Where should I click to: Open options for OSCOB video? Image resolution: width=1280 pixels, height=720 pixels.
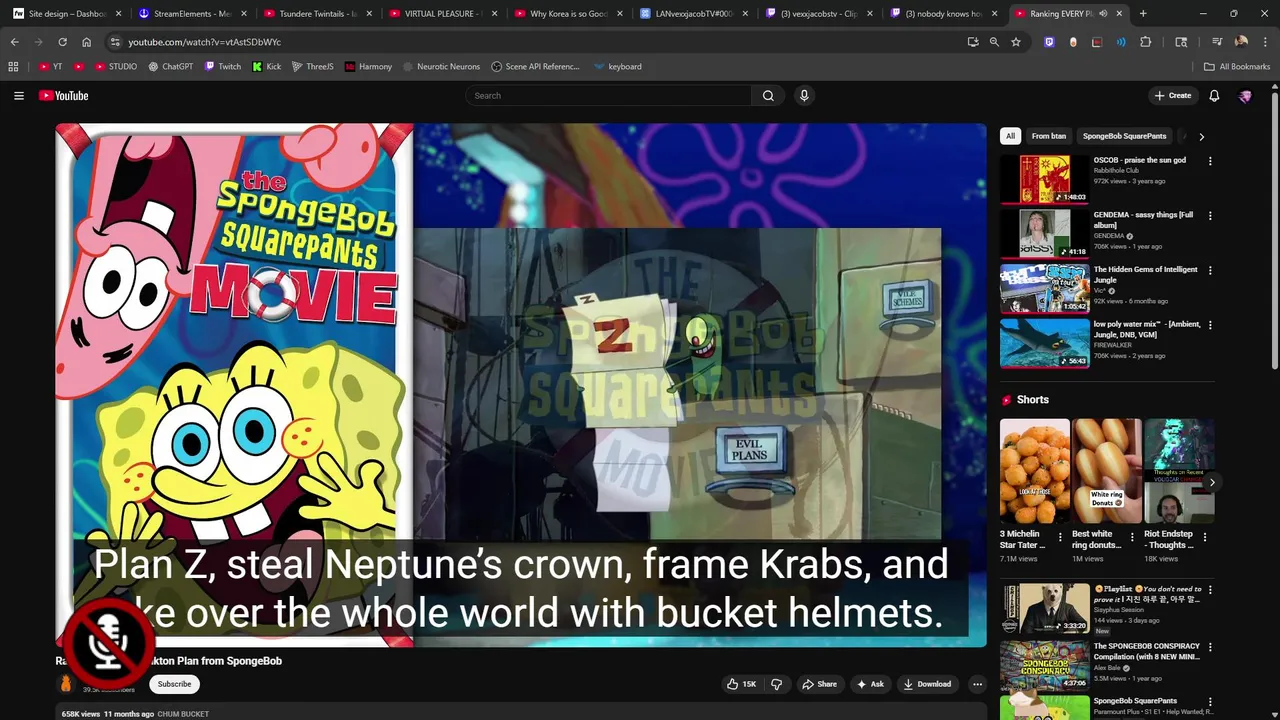(x=1210, y=161)
